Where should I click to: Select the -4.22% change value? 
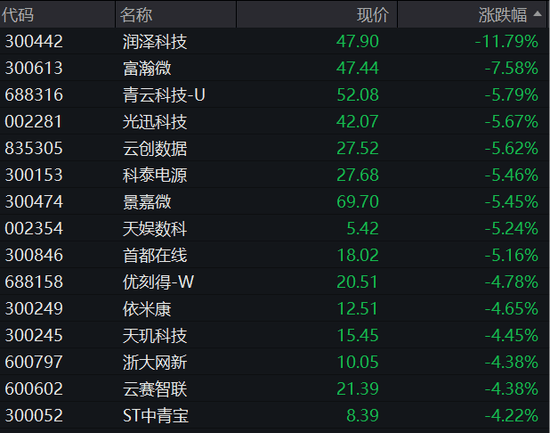[511, 415]
